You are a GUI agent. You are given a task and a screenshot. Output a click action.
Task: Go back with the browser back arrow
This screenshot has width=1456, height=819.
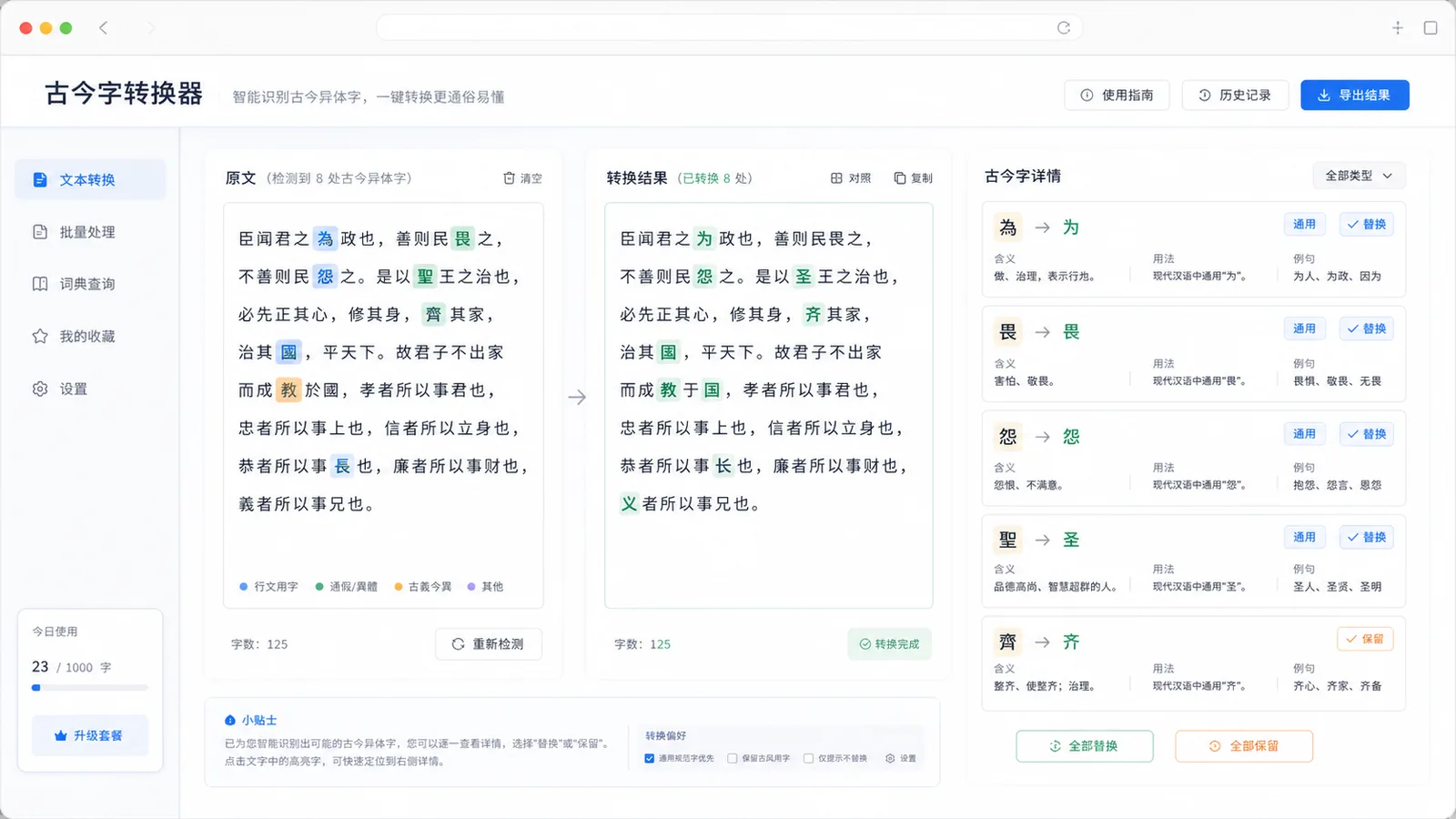[104, 28]
